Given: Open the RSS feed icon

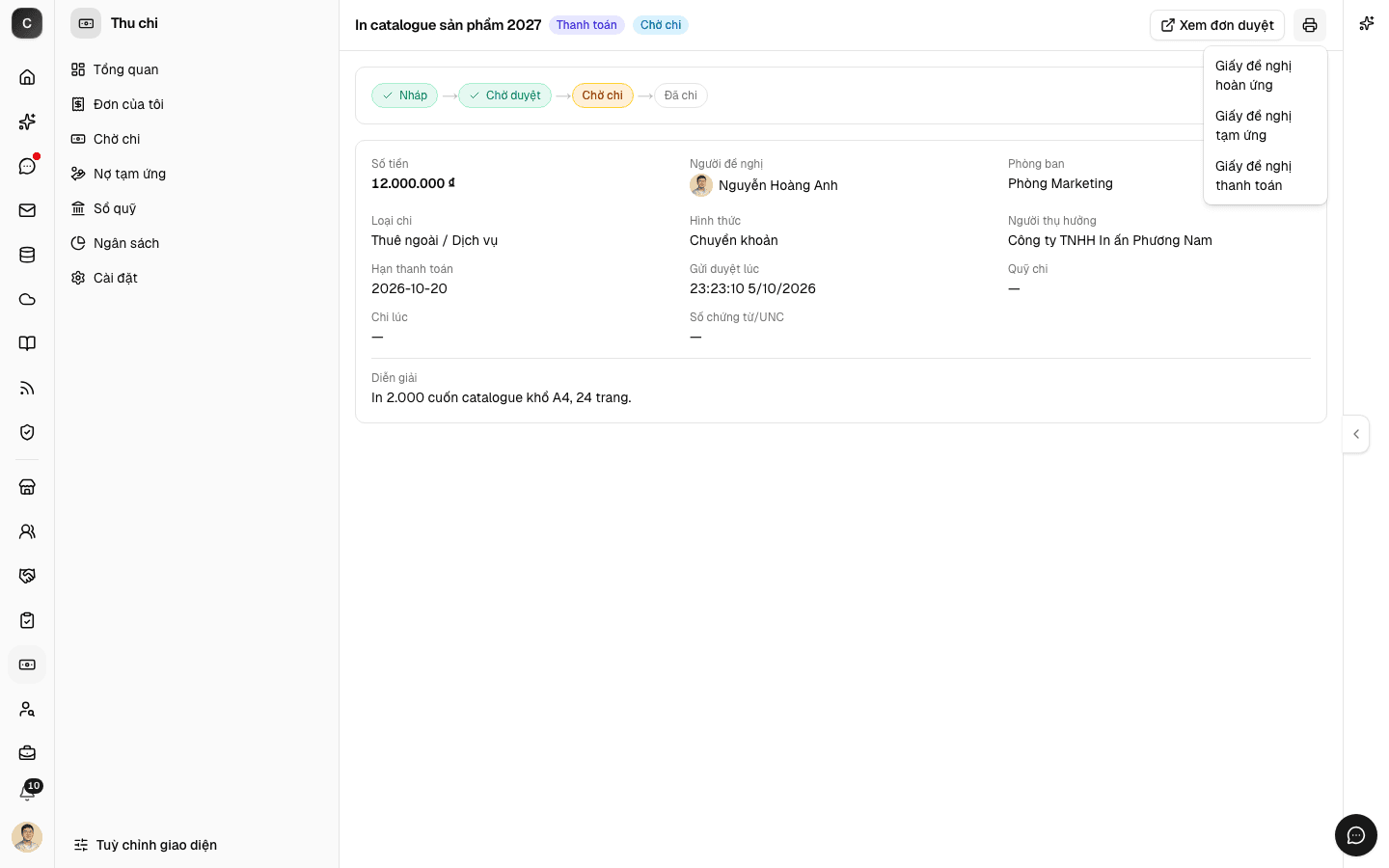Looking at the screenshot, I should point(27,388).
